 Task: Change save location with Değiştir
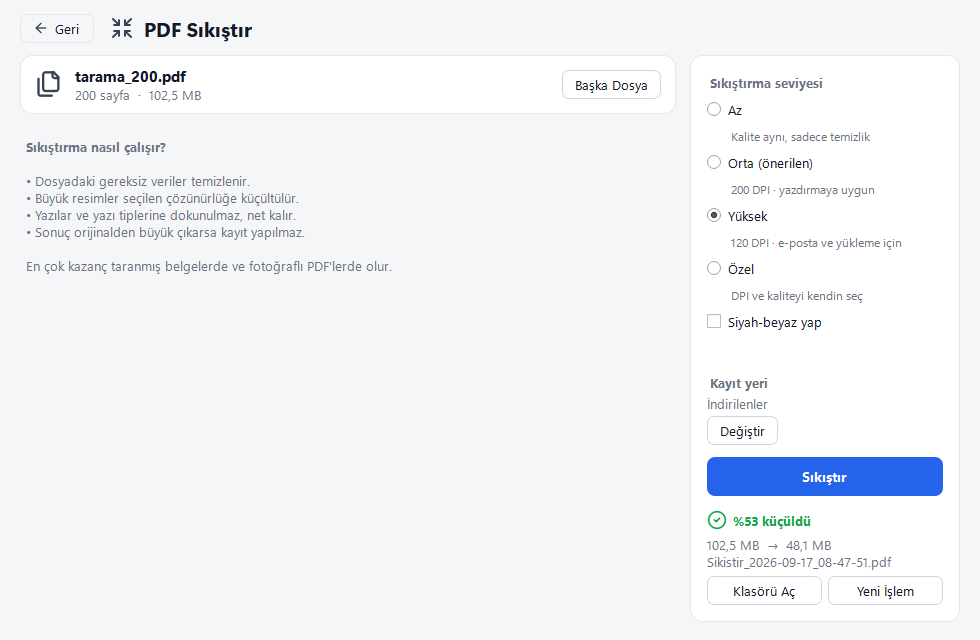point(742,431)
